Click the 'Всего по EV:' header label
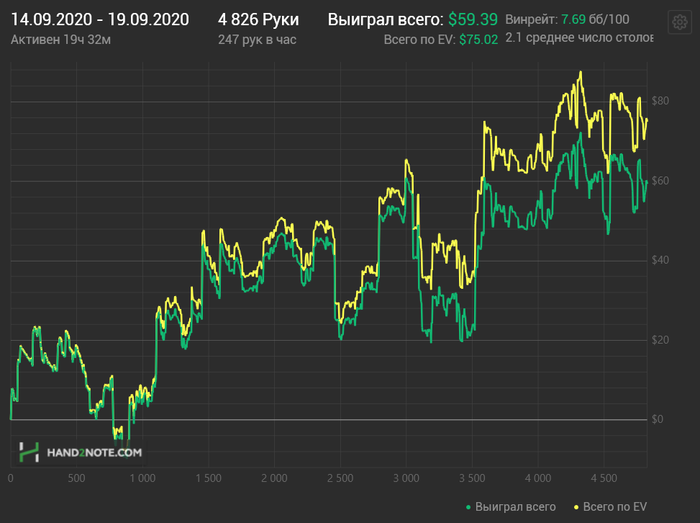This screenshot has height=523, width=700. pos(420,40)
